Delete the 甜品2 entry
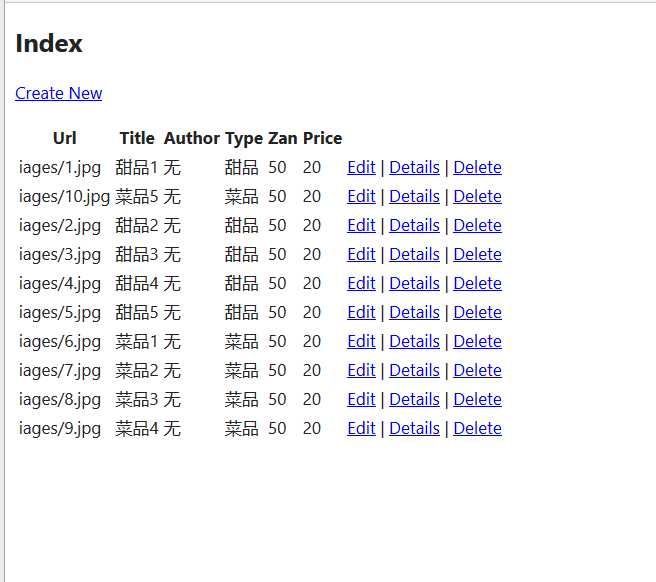 pyautogui.click(x=477, y=225)
